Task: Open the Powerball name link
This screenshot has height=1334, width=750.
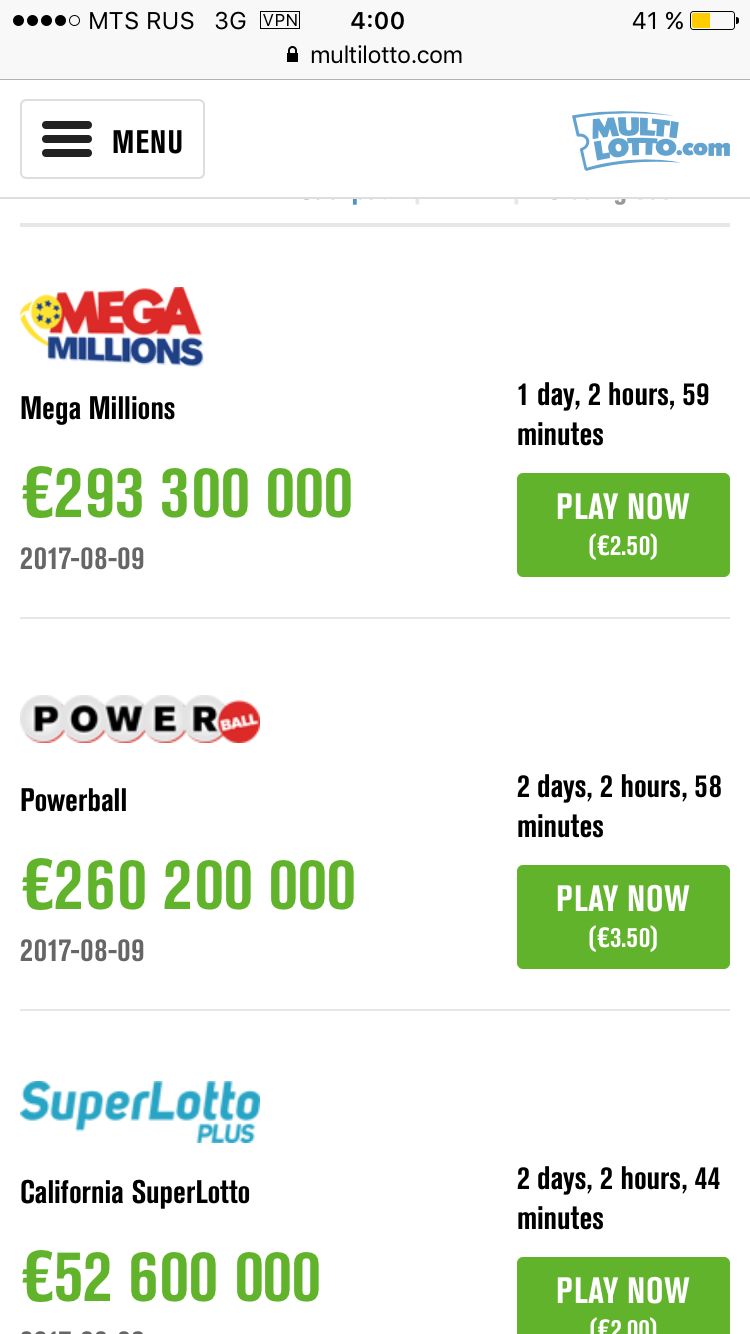Action: (x=74, y=800)
